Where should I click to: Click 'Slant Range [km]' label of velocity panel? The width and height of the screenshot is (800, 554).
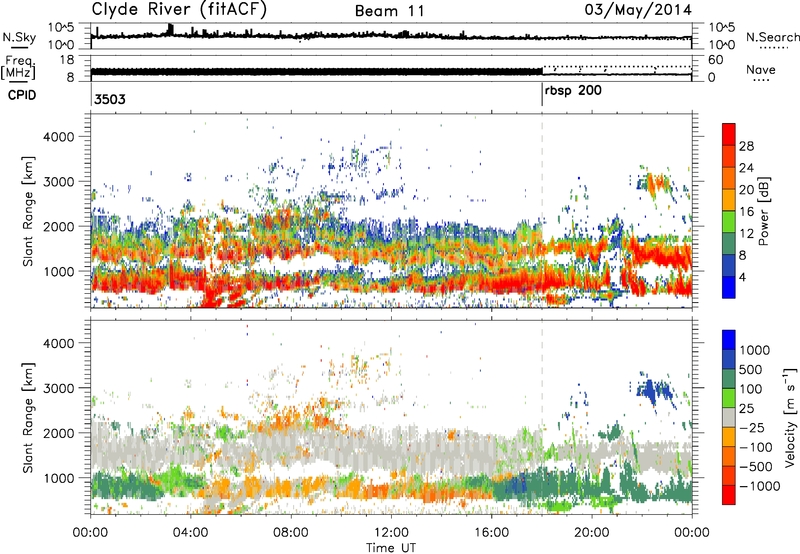click(x=28, y=418)
